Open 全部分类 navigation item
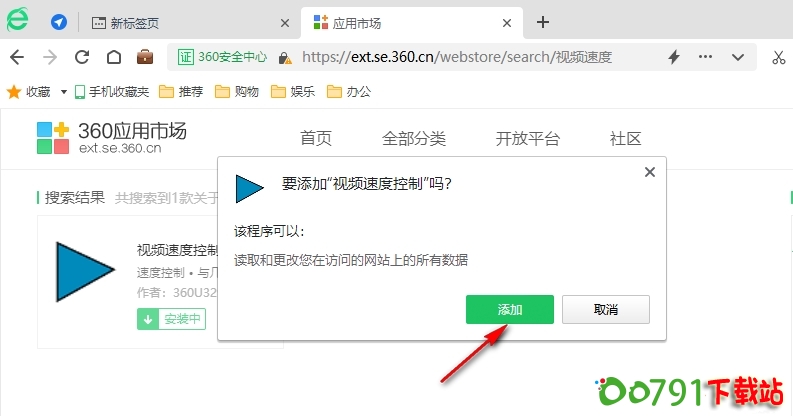Image resolution: width=793 pixels, height=416 pixels. (414, 138)
